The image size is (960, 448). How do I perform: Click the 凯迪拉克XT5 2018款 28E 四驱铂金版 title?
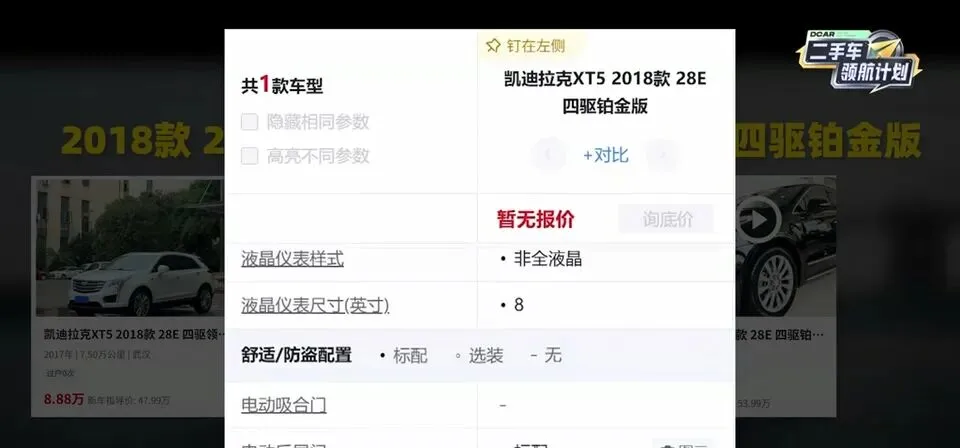(605, 92)
